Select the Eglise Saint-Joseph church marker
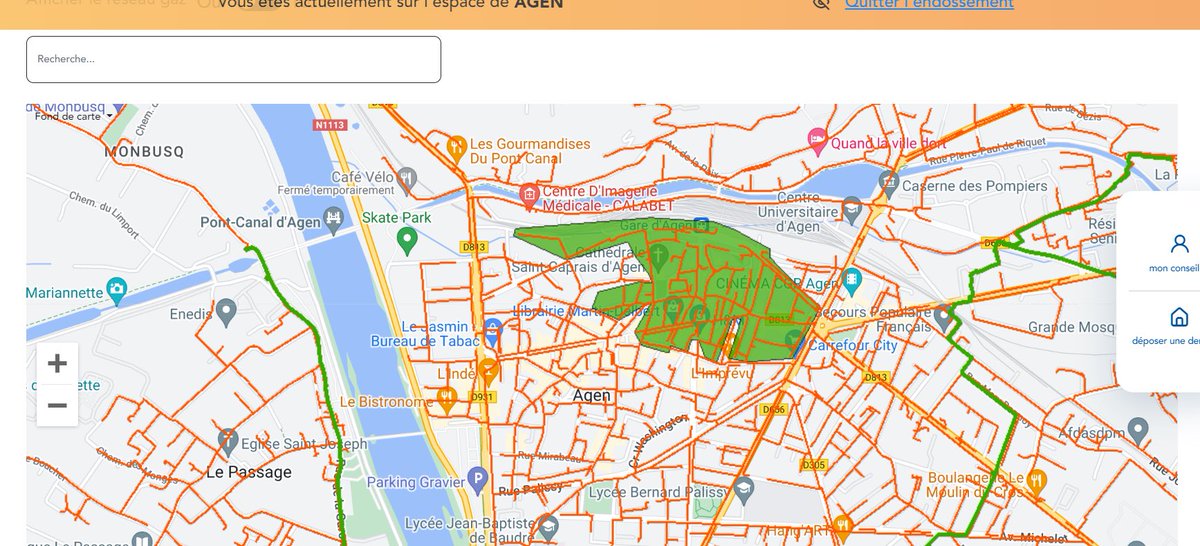1200x546 pixels. tap(228, 440)
